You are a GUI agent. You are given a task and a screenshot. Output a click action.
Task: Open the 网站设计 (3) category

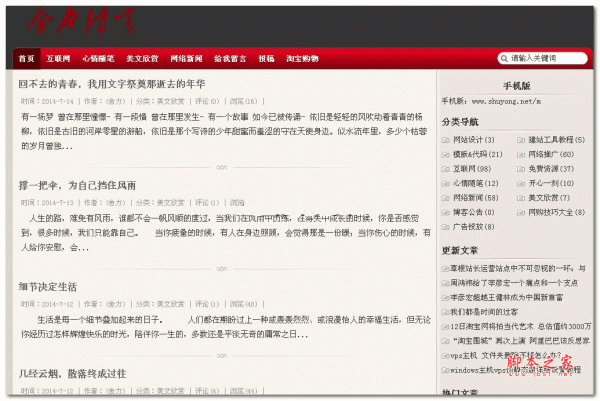coord(474,140)
